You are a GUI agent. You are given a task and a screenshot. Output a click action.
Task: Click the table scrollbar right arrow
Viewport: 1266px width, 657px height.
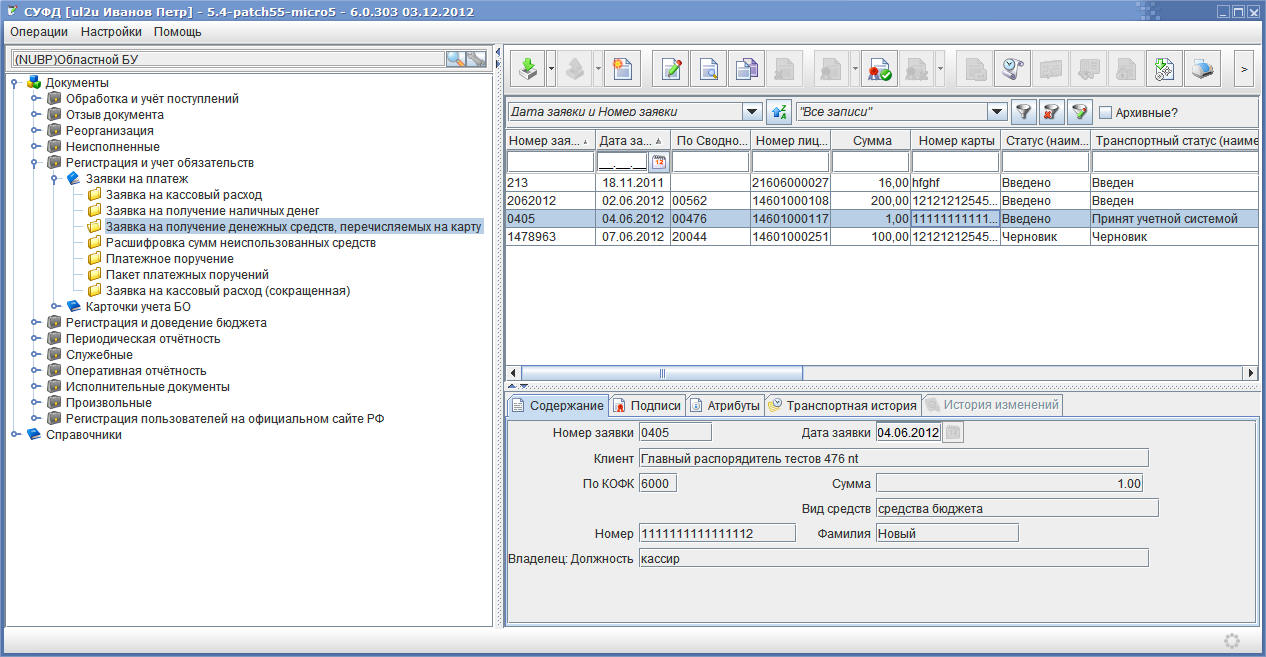[1250, 373]
